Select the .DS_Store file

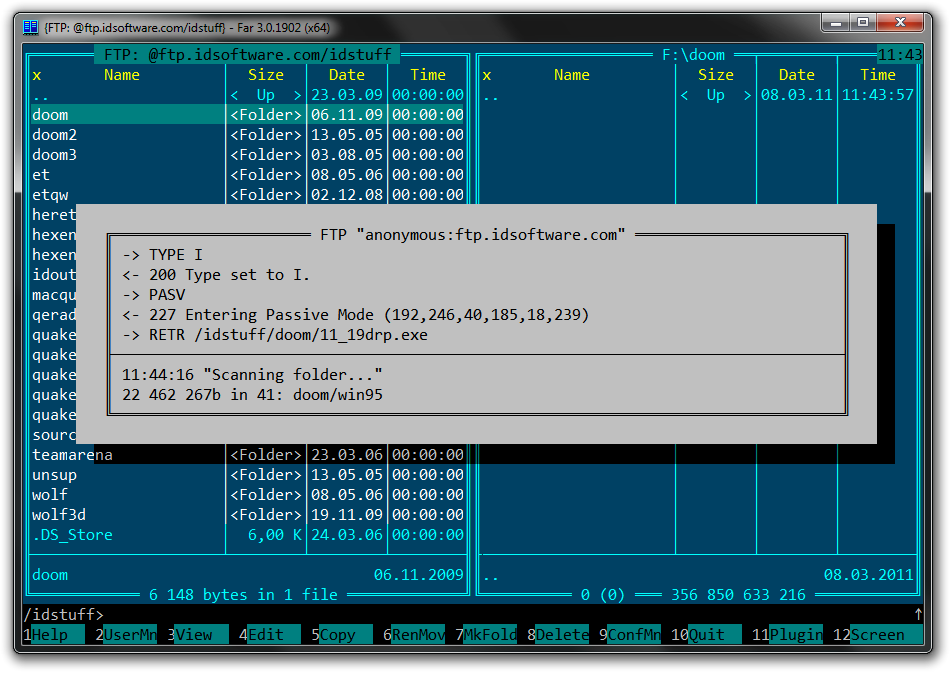[72, 535]
